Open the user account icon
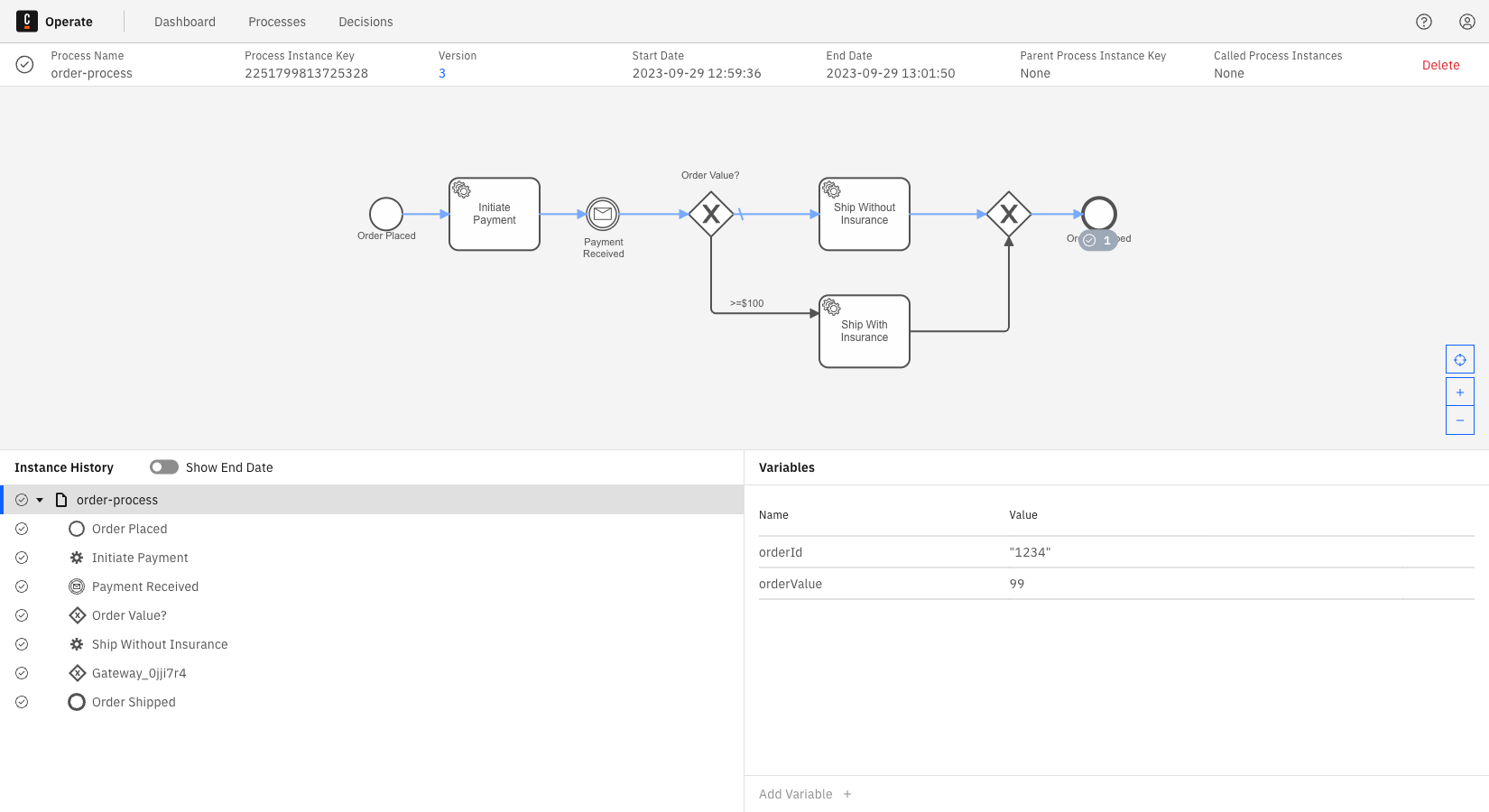 pyautogui.click(x=1466, y=21)
